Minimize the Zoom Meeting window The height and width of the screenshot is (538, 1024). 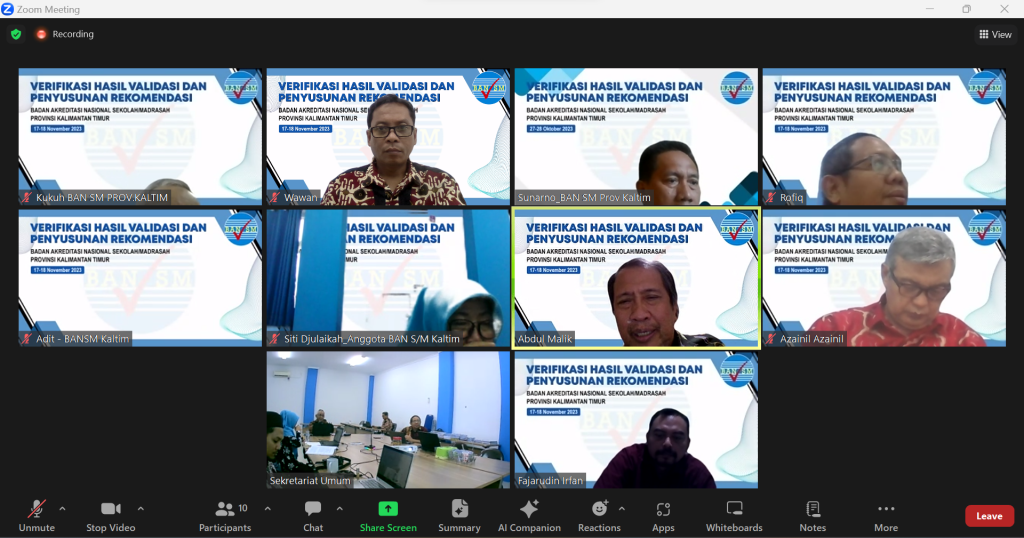(929, 8)
